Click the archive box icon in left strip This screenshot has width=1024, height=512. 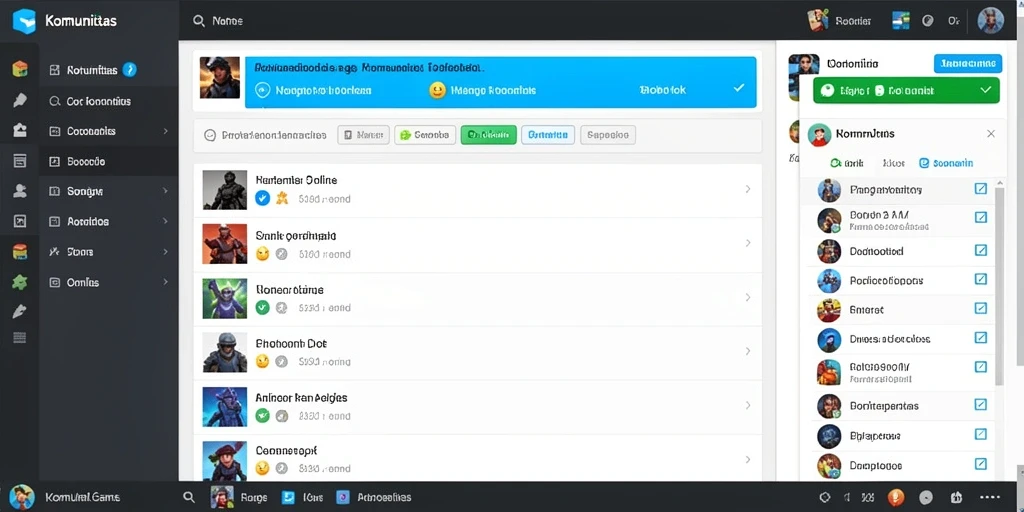[x=20, y=161]
